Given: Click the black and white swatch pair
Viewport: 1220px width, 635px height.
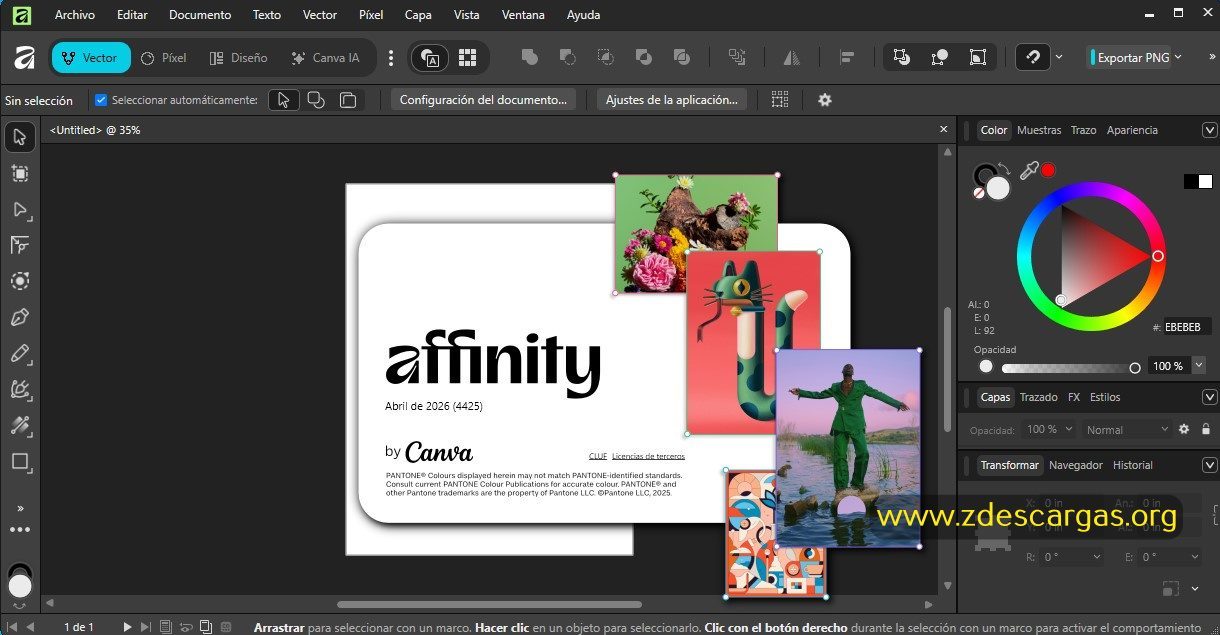Looking at the screenshot, I should [1198, 181].
